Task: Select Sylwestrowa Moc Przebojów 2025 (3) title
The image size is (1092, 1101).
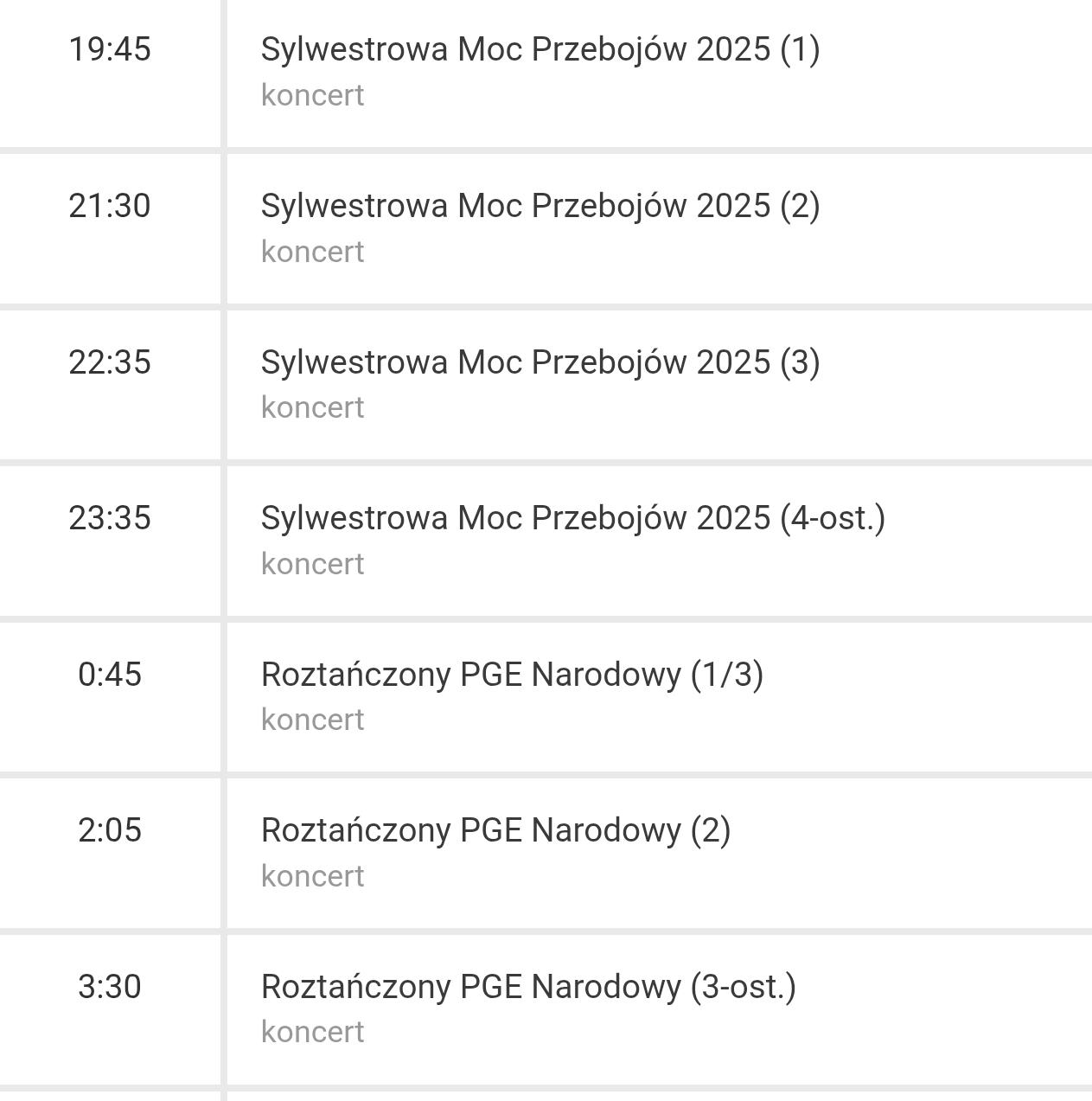Action: [540, 362]
